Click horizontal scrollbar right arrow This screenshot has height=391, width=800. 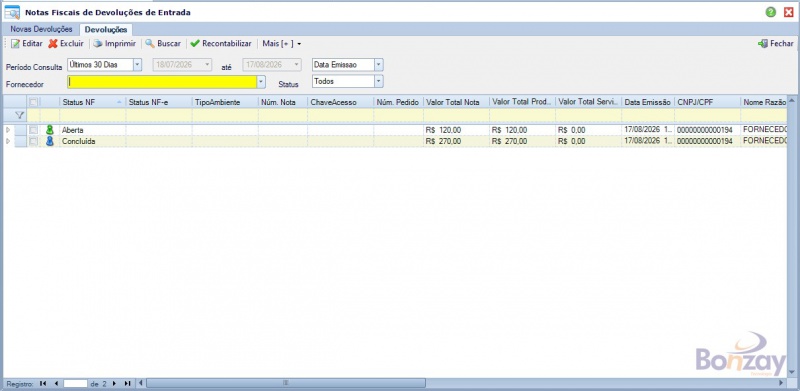(781, 382)
